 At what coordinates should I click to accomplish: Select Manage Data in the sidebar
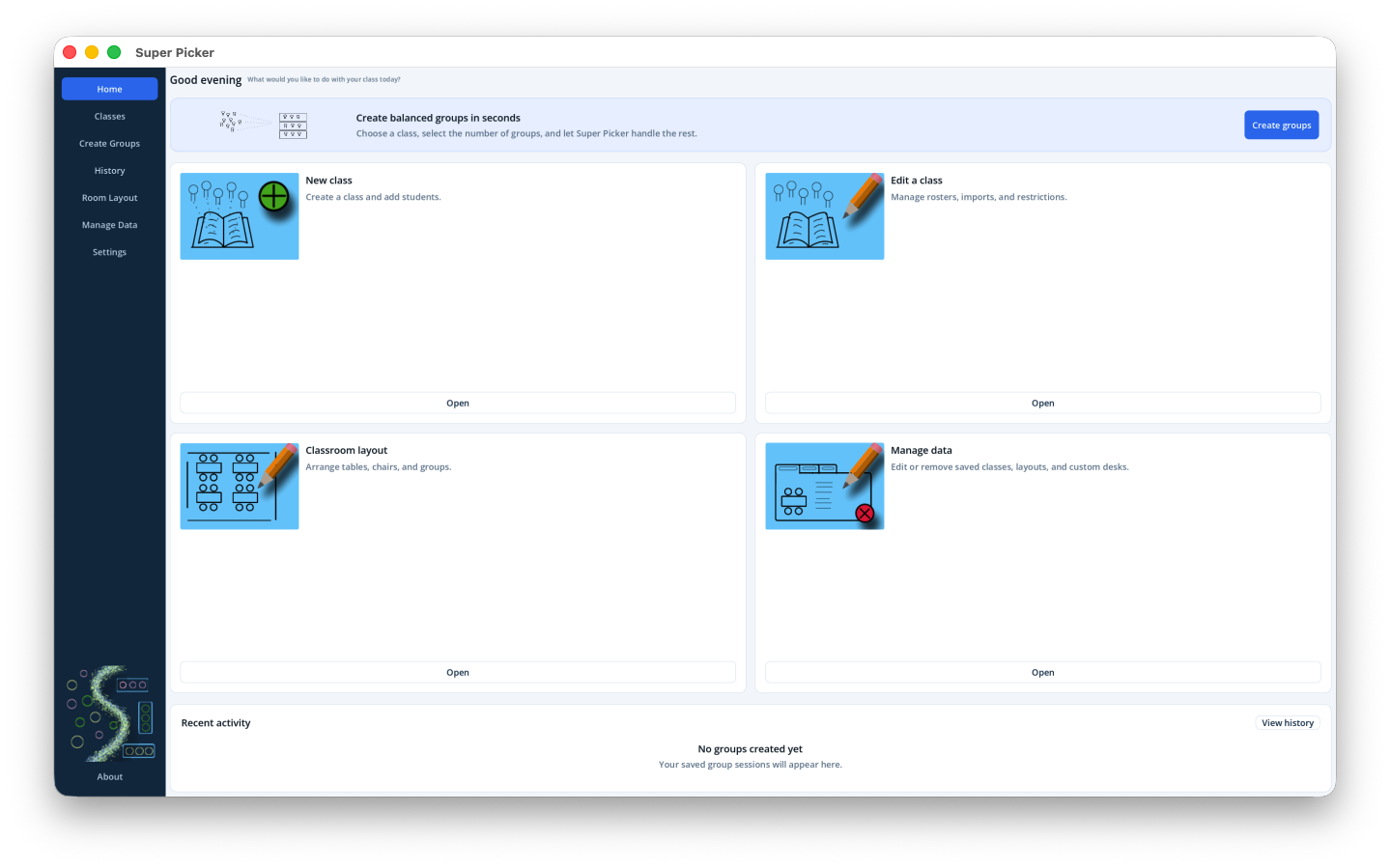[x=110, y=224]
